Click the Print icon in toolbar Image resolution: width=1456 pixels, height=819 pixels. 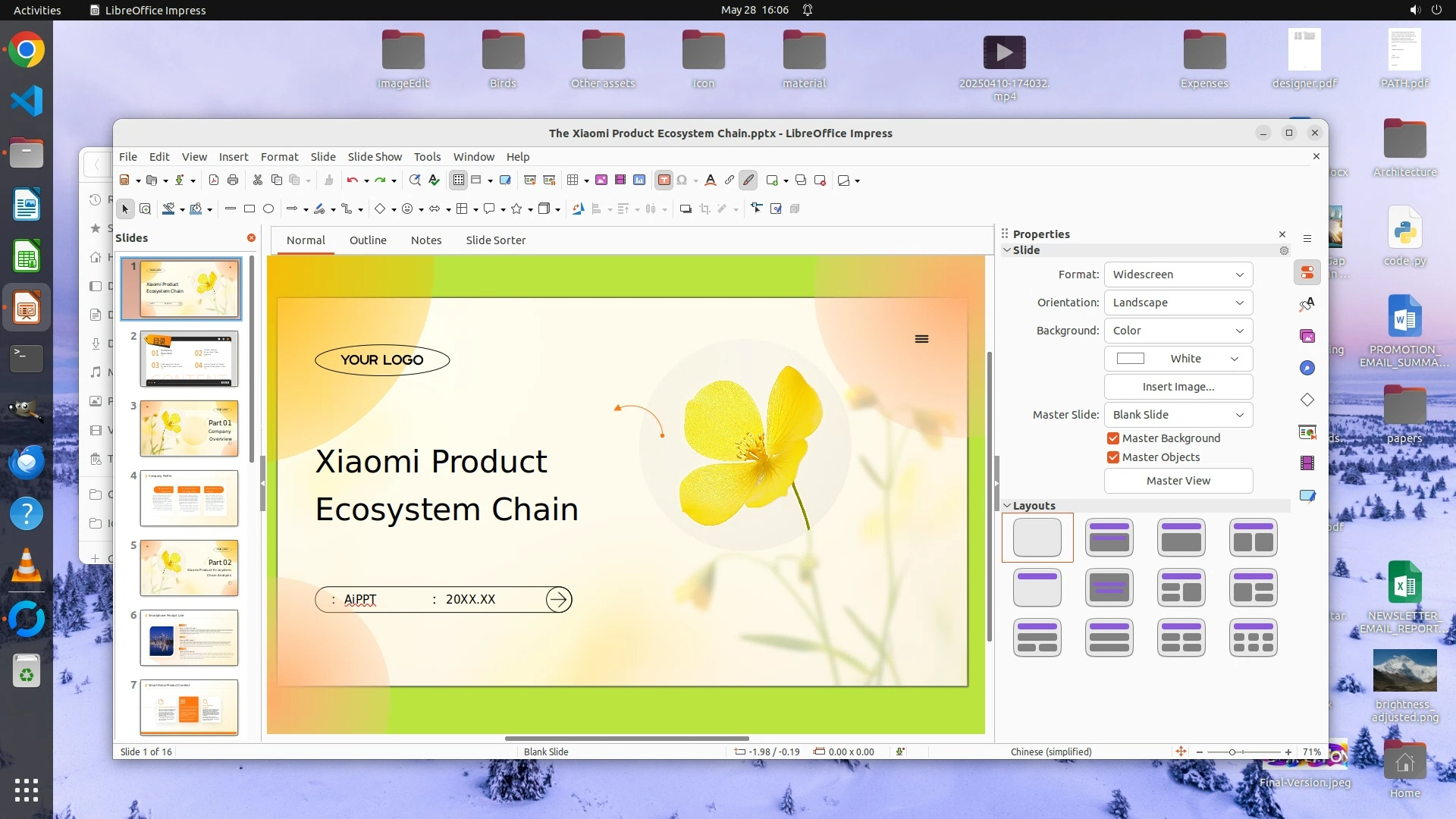click(233, 180)
